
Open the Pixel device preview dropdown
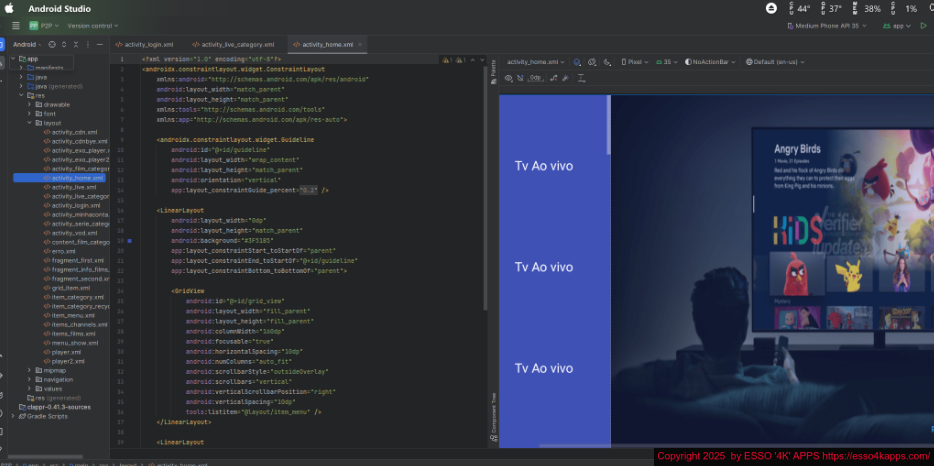point(634,62)
